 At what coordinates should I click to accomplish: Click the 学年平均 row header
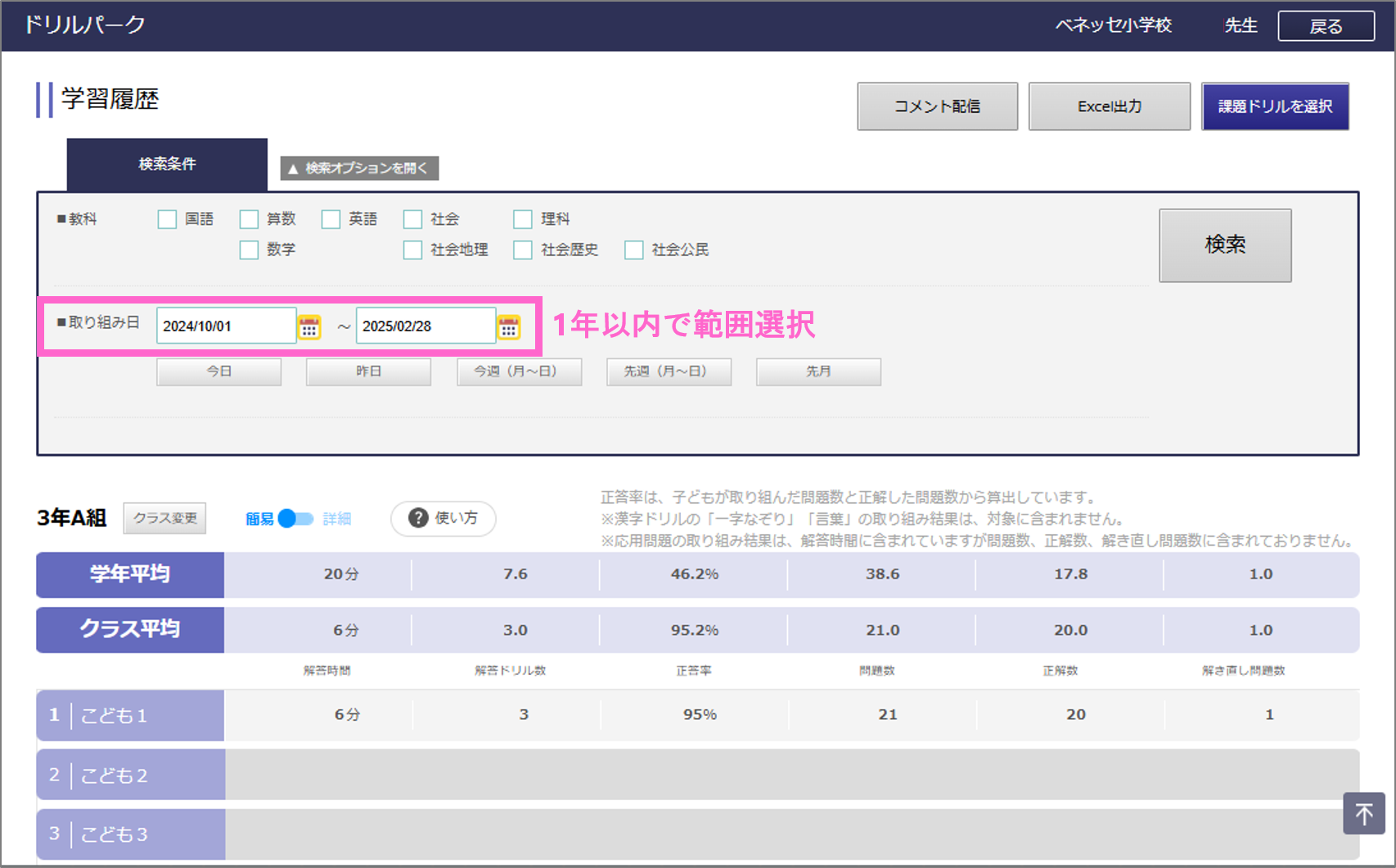point(130,574)
